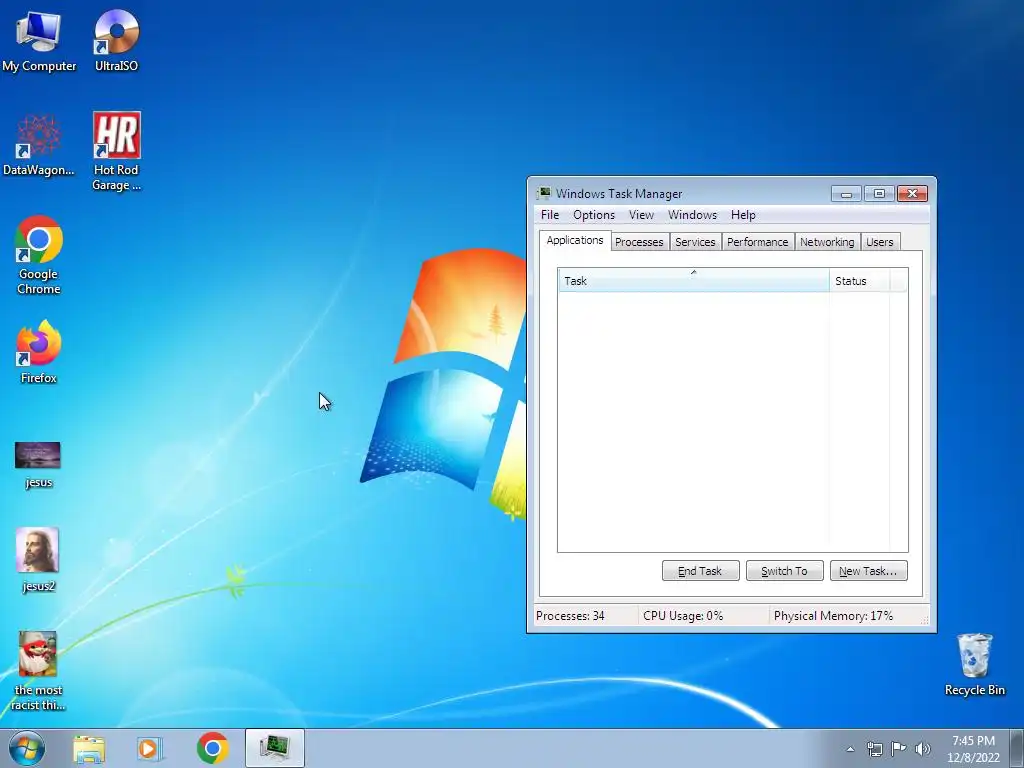The height and width of the screenshot is (768, 1024).
Task: Open the Action Center flag icon
Action: coord(899,749)
